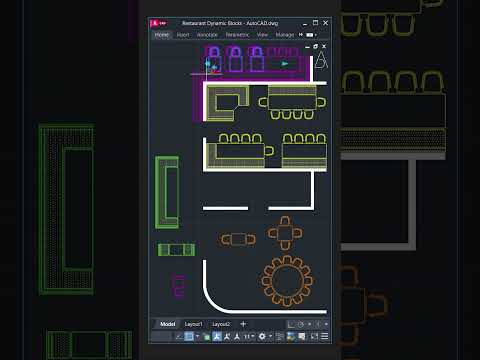Open the Parametric ribbon tab
Viewport: 480px width, 360px height.
pyautogui.click(x=237, y=35)
